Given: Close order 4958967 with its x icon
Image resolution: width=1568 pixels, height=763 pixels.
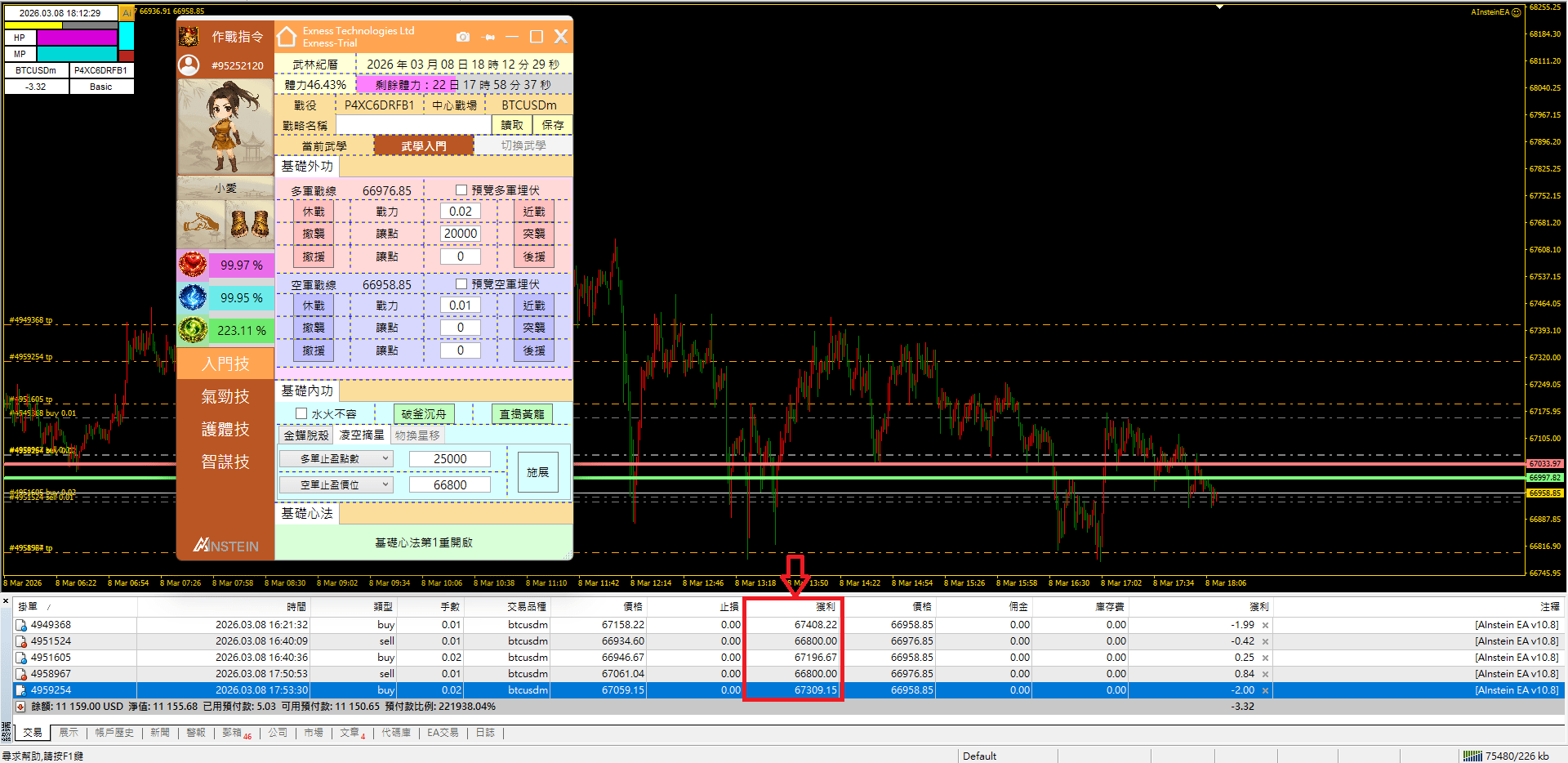Looking at the screenshot, I should click(1266, 675).
